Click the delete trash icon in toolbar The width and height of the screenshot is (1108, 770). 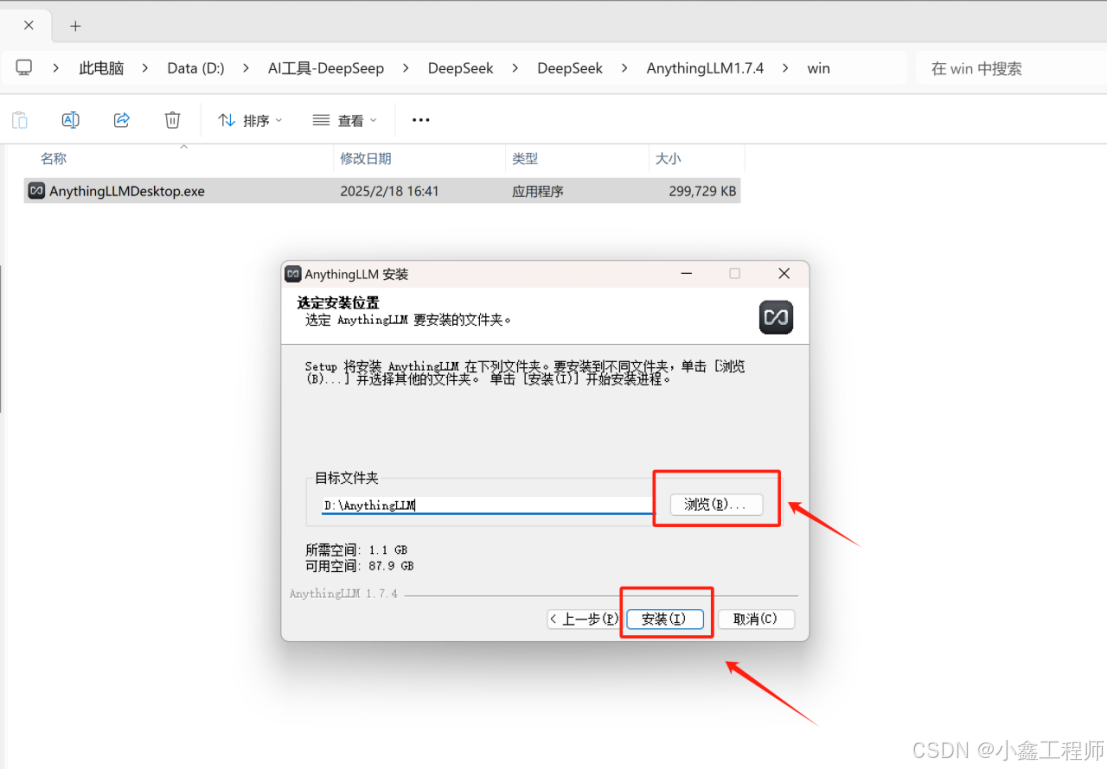172,120
